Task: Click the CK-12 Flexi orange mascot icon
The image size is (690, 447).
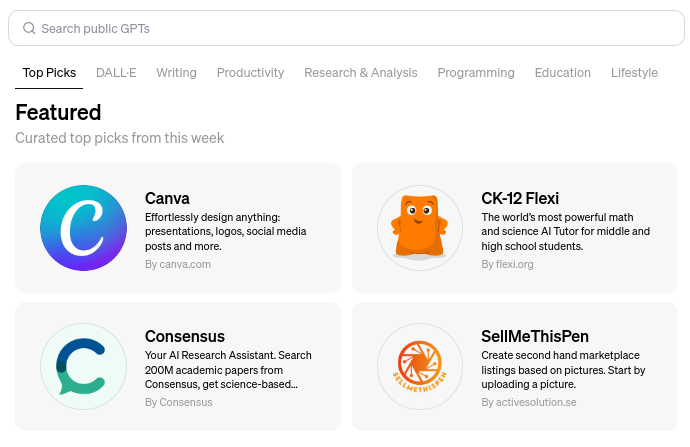Action: click(420, 228)
